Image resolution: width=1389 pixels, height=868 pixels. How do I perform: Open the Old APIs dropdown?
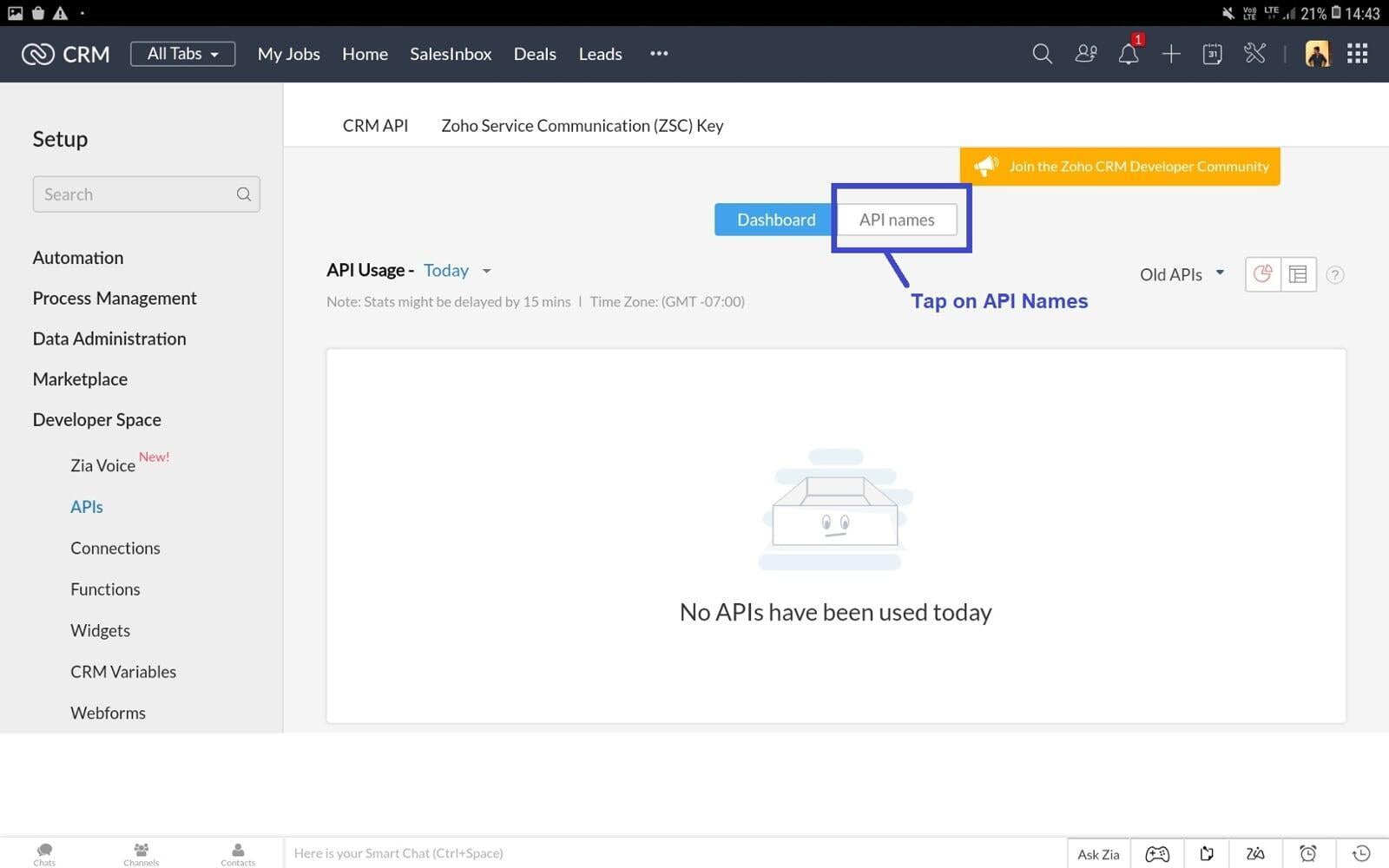[x=1182, y=274]
